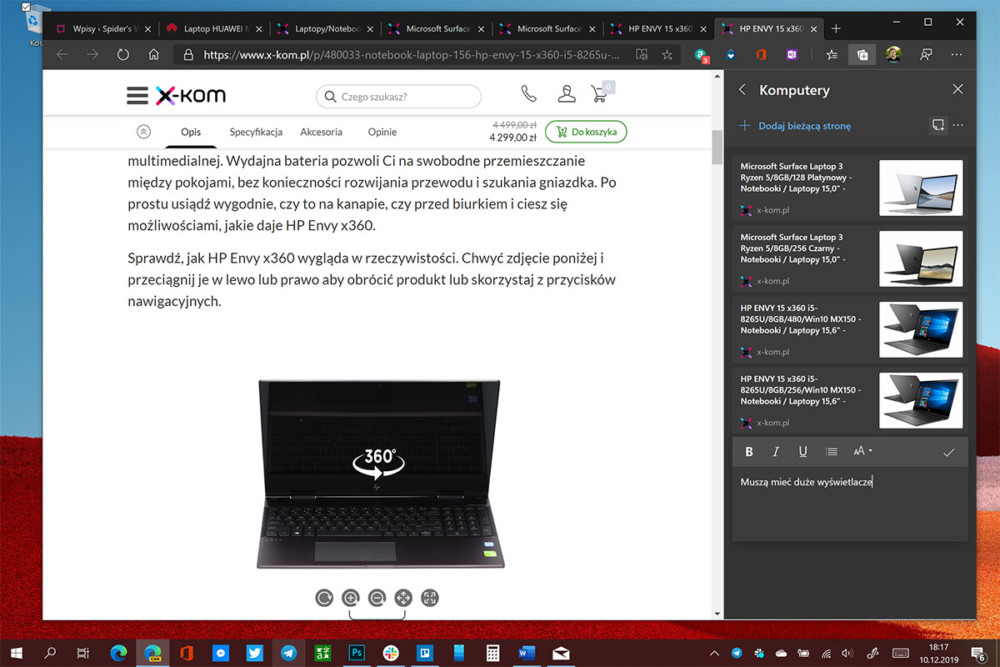
Task: Click the phone contact icon
Action: point(529,94)
